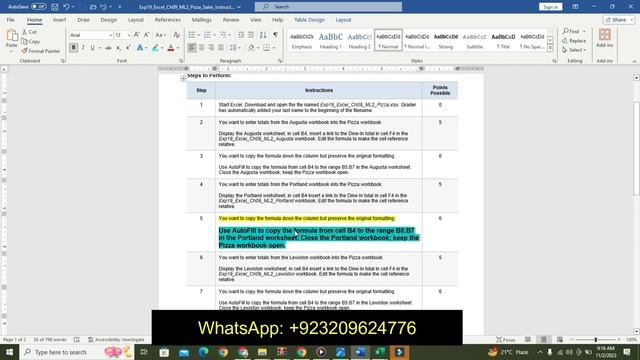Switch to the Draw tab
Image resolution: width=640 pixels, height=360 pixels.
click(83, 20)
